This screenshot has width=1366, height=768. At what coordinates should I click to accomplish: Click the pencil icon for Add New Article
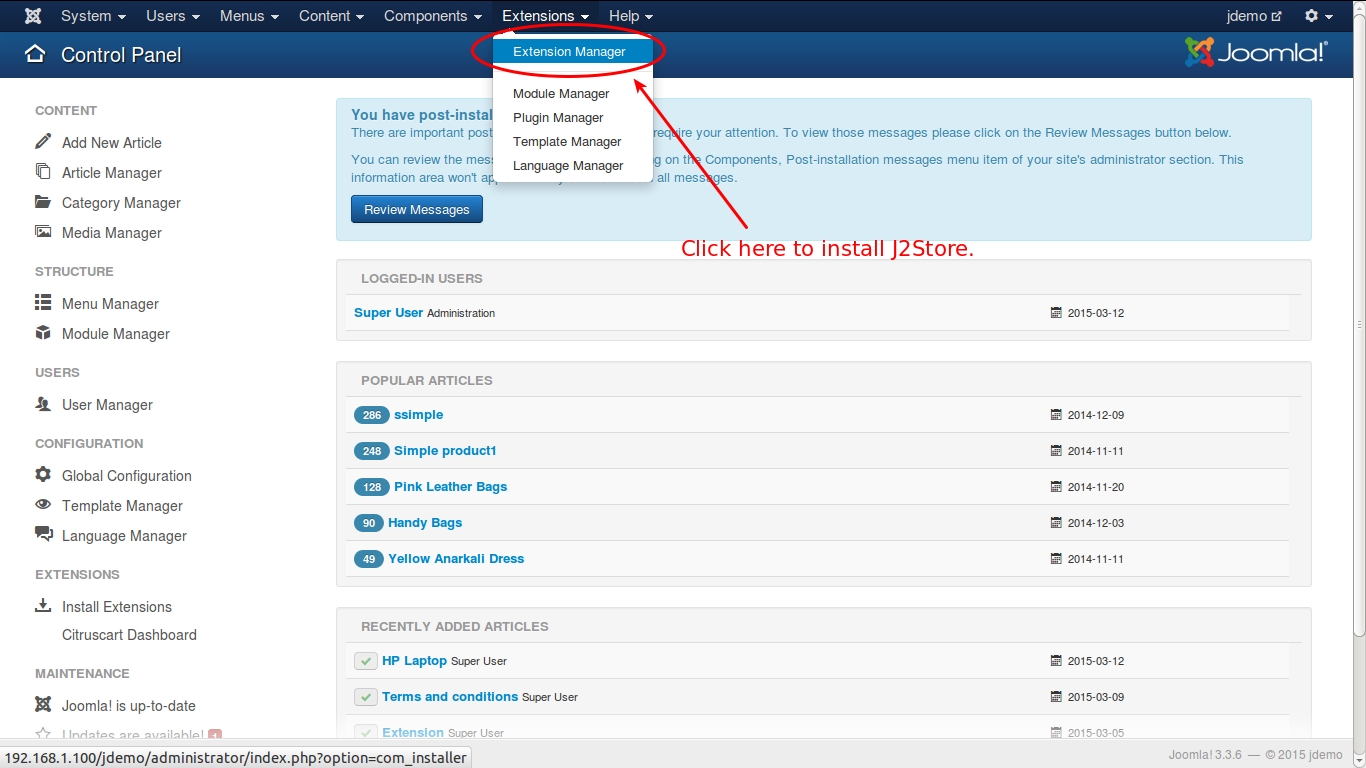click(43, 142)
